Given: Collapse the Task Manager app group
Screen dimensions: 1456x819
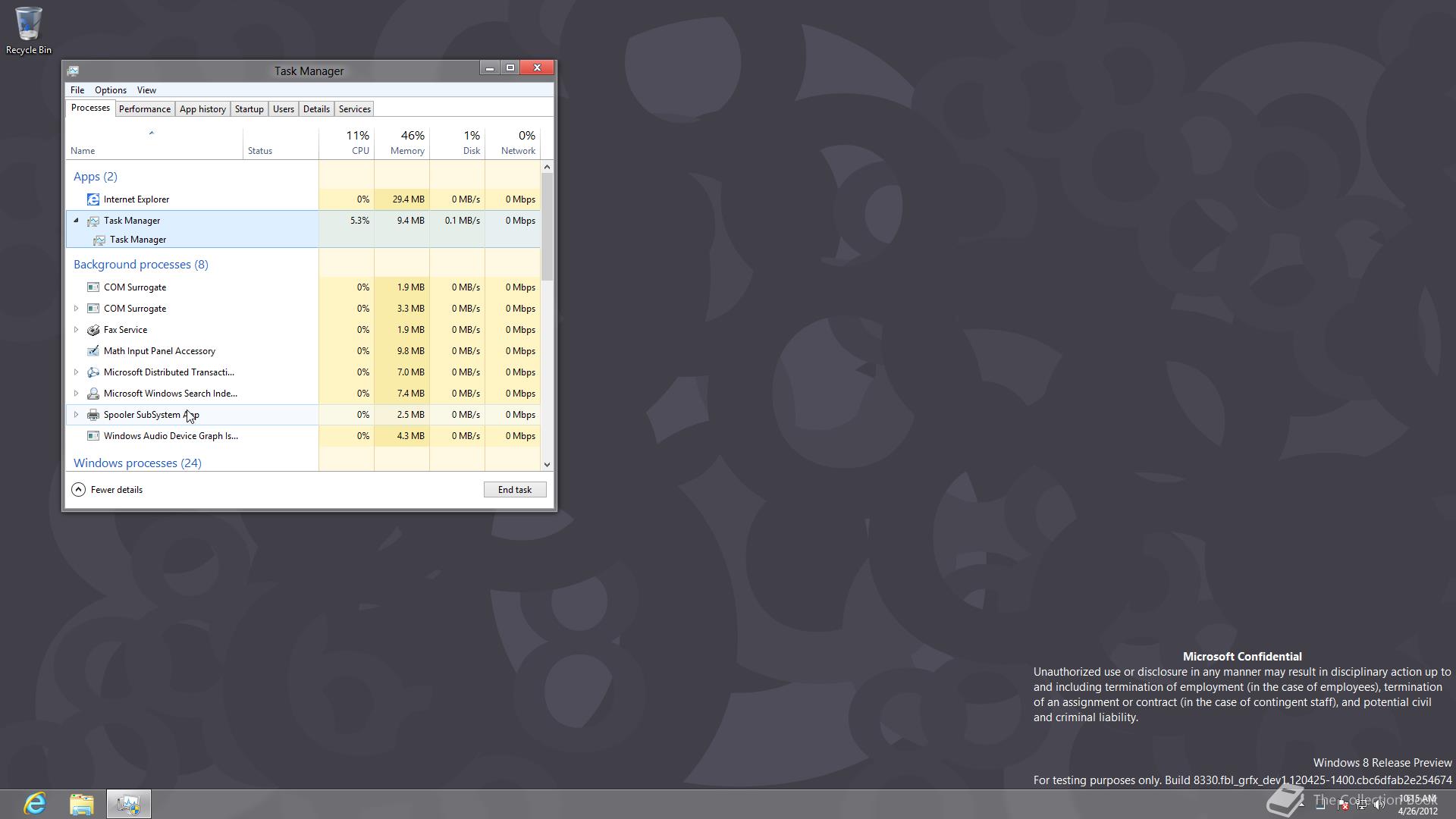Looking at the screenshot, I should pos(76,221).
